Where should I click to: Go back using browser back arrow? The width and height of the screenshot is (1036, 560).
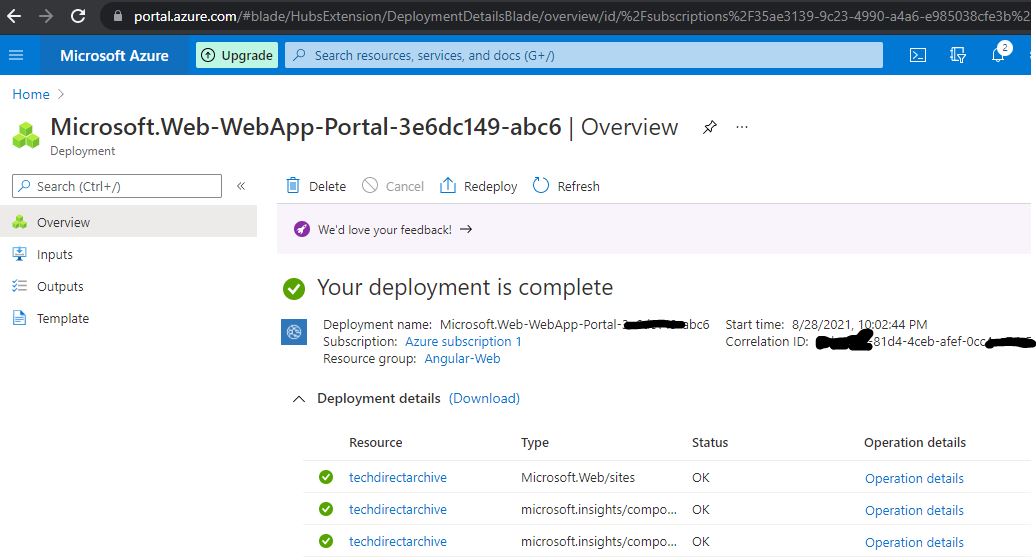14,16
